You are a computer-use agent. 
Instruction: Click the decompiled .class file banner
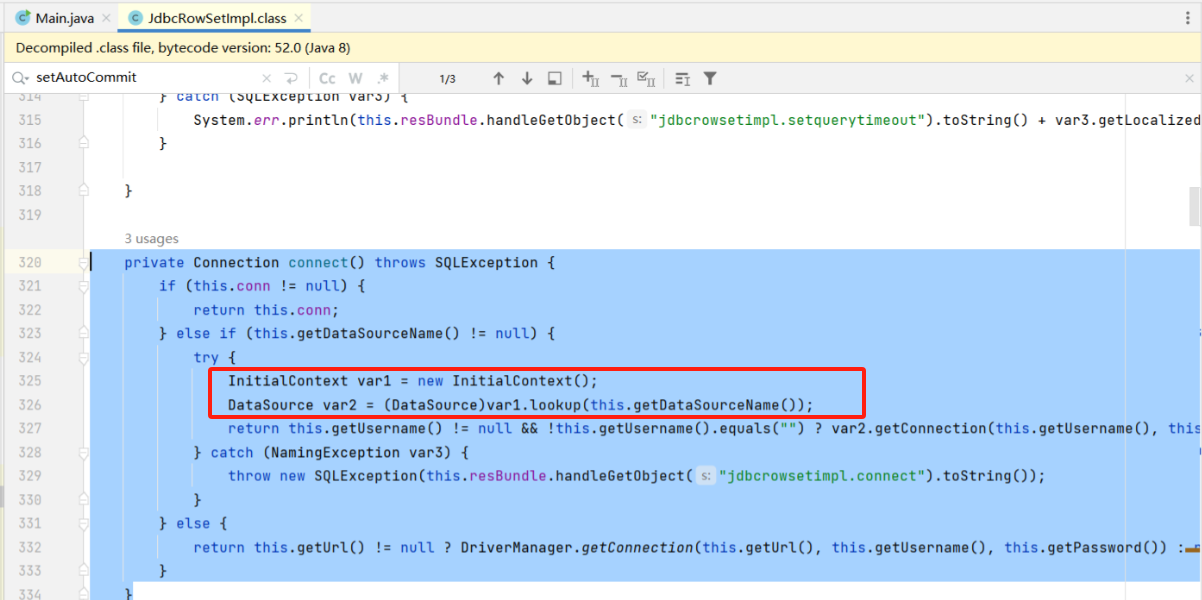pyautogui.click(x=601, y=47)
